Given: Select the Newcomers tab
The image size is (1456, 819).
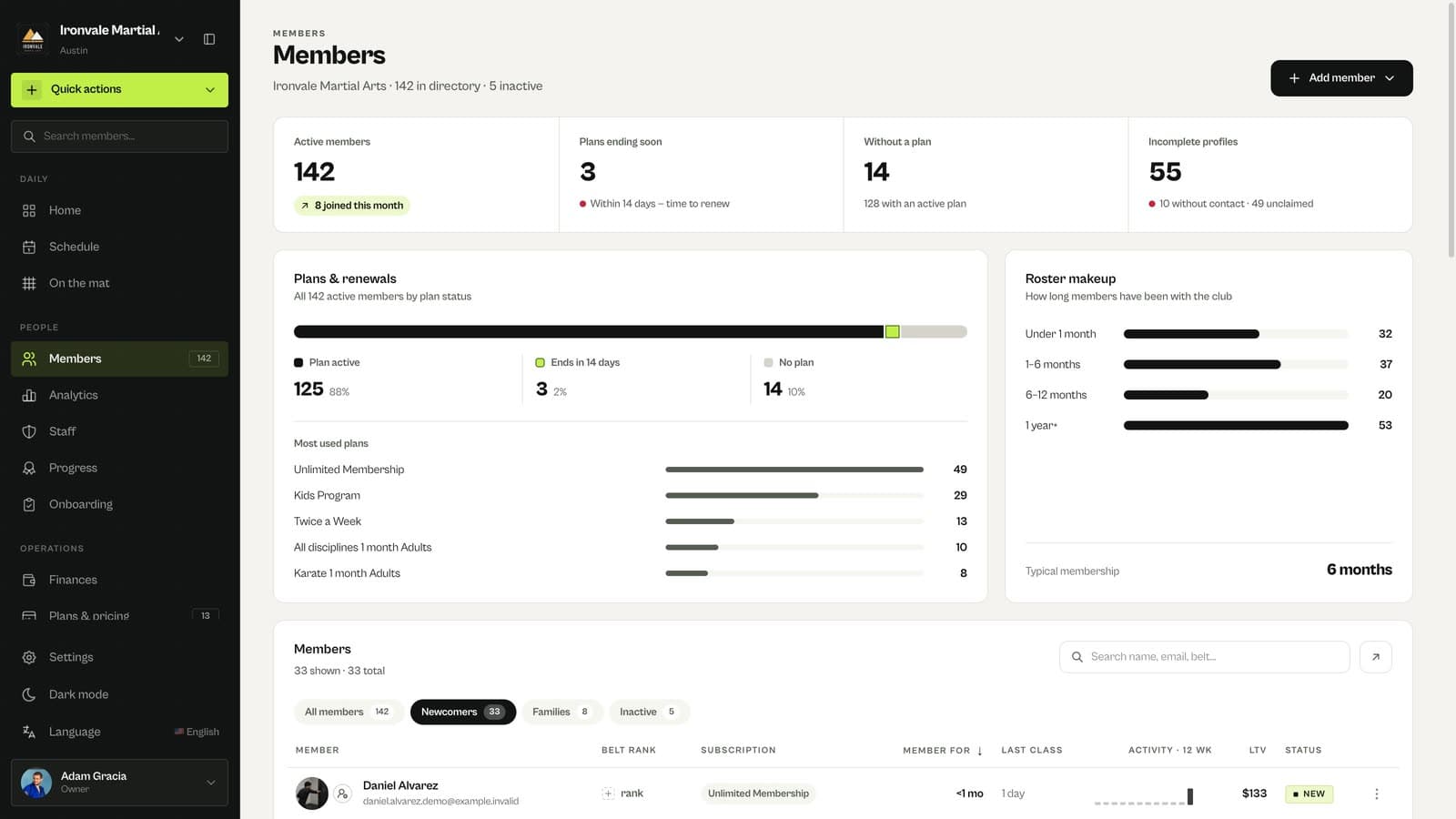Looking at the screenshot, I should click(x=463, y=712).
